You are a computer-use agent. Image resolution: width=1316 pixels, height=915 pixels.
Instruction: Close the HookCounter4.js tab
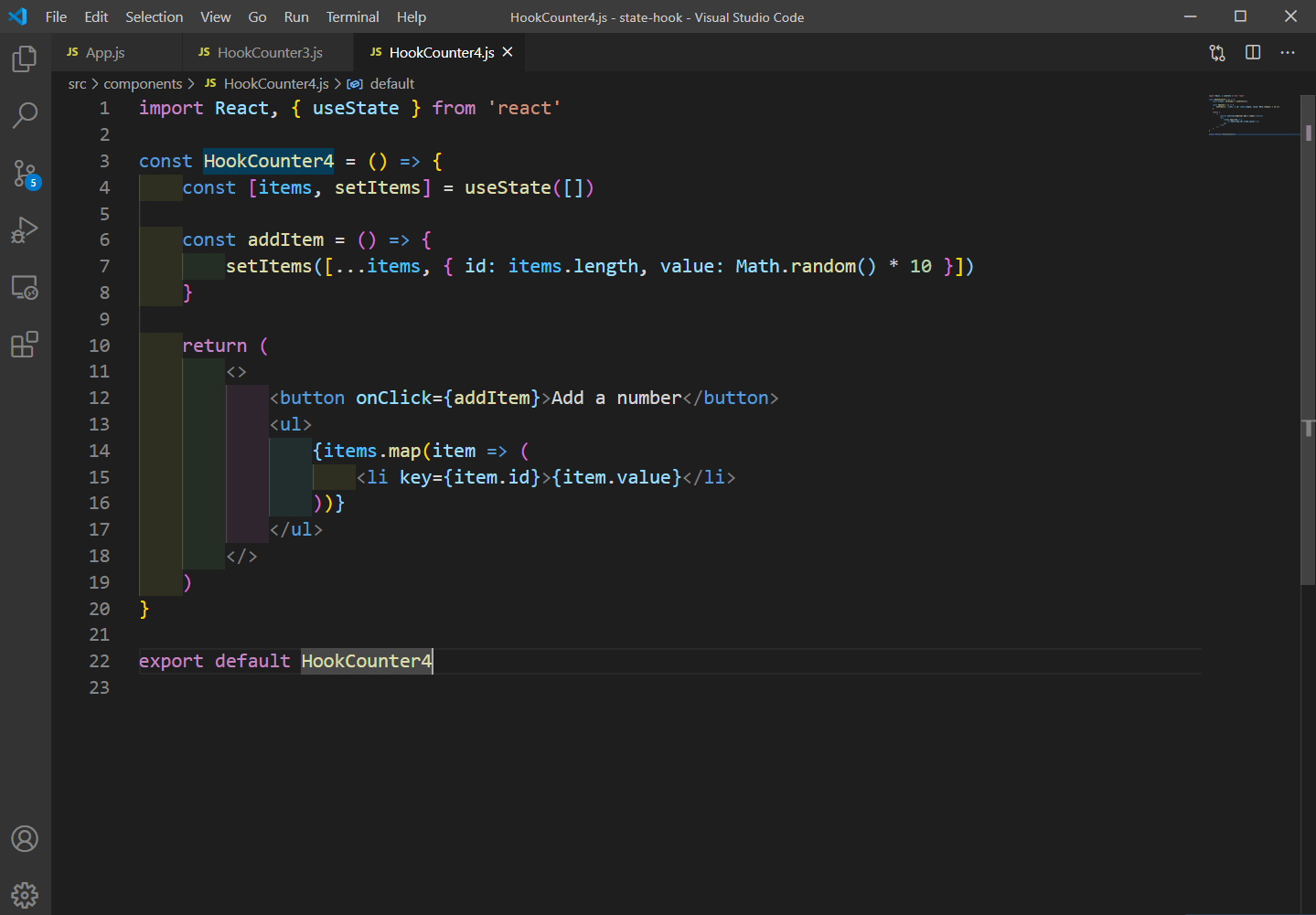[x=508, y=52]
